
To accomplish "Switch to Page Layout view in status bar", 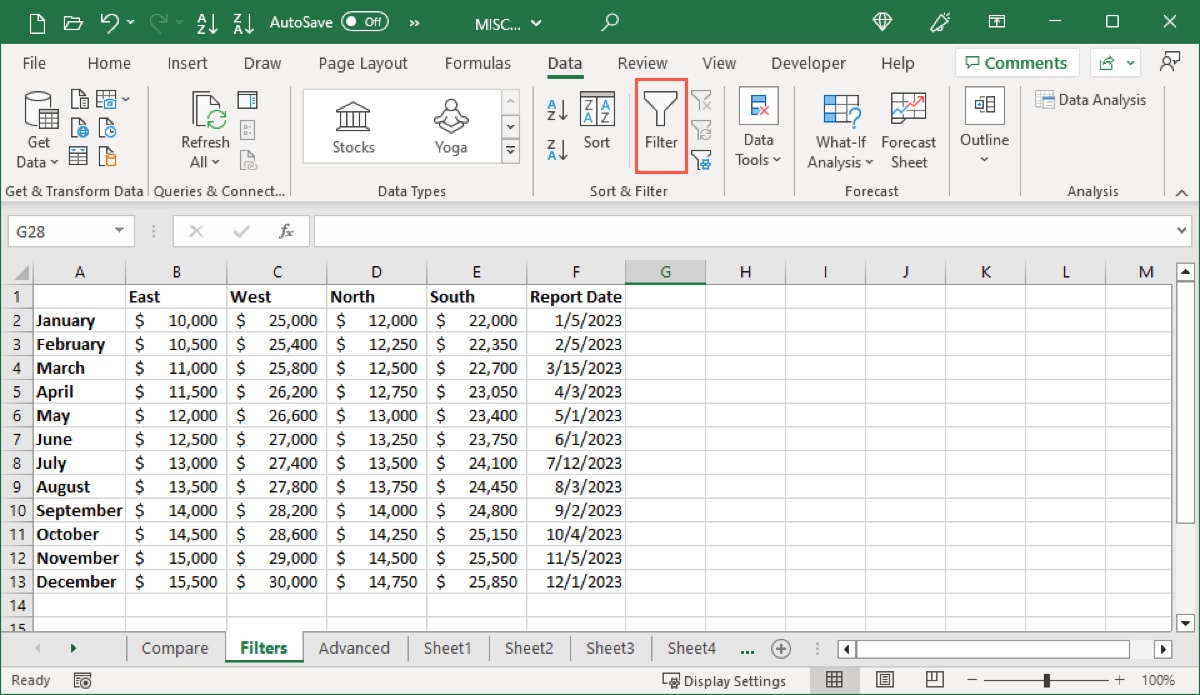I will coord(884,679).
